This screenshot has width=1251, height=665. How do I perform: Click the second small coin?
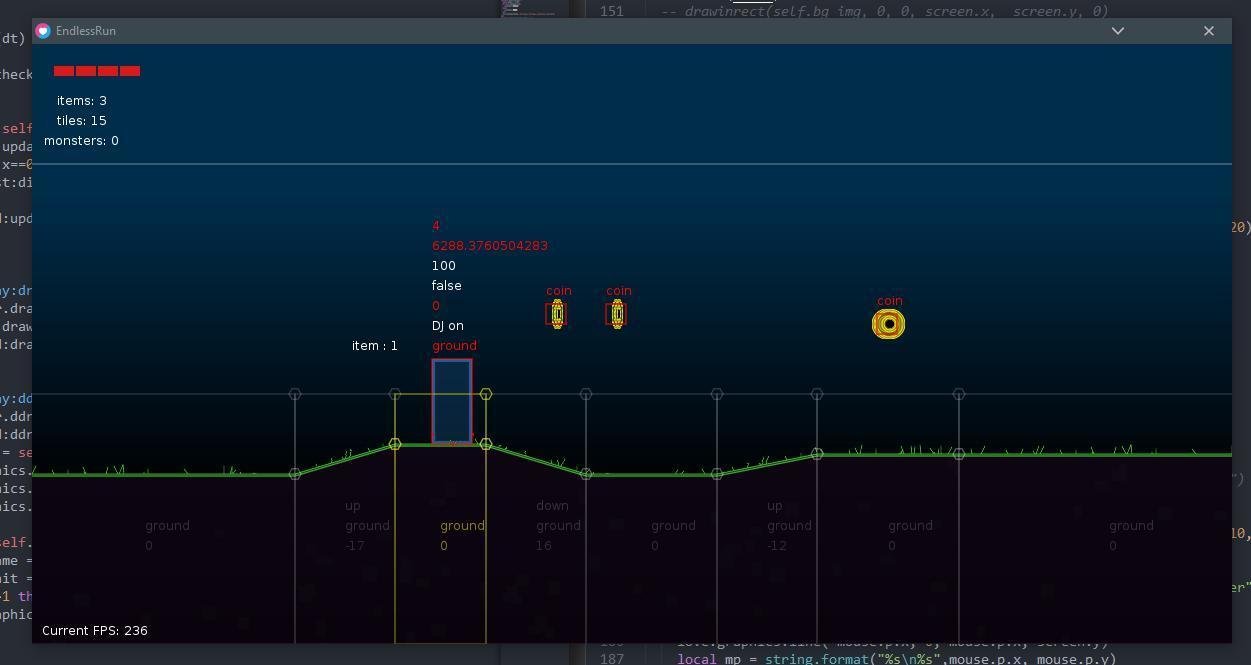[617, 314]
